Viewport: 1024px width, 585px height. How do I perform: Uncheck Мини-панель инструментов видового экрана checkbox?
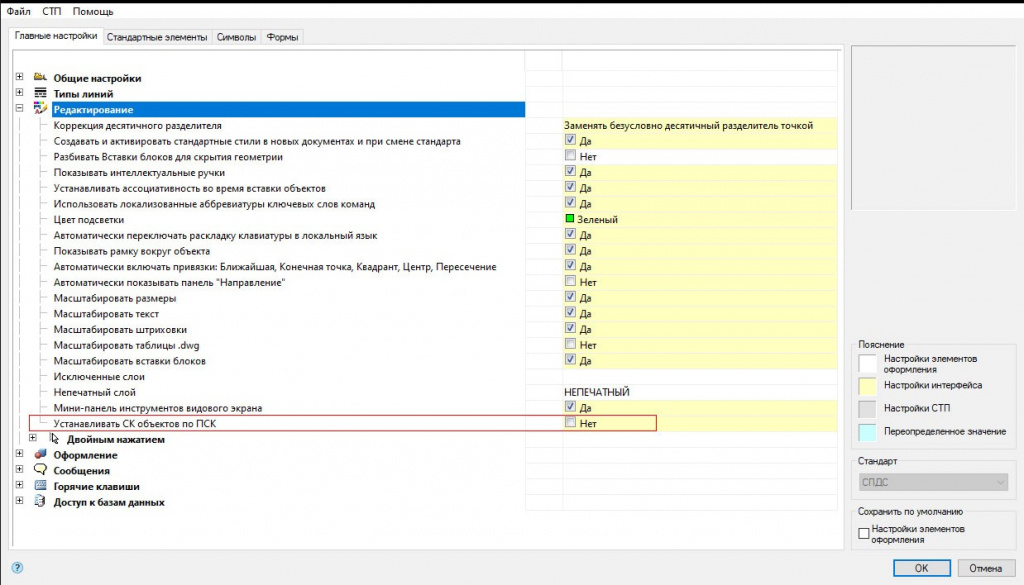(x=570, y=407)
